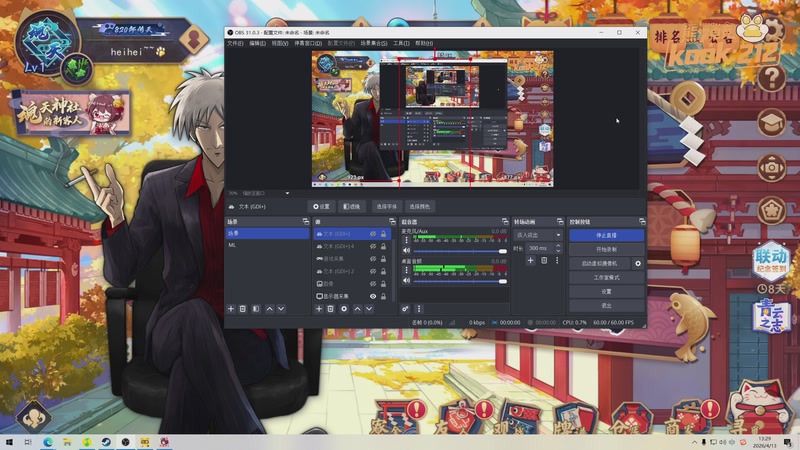Open 文件(F) menu in OBS
This screenshot has height=450, width=800.
point(235,43)
